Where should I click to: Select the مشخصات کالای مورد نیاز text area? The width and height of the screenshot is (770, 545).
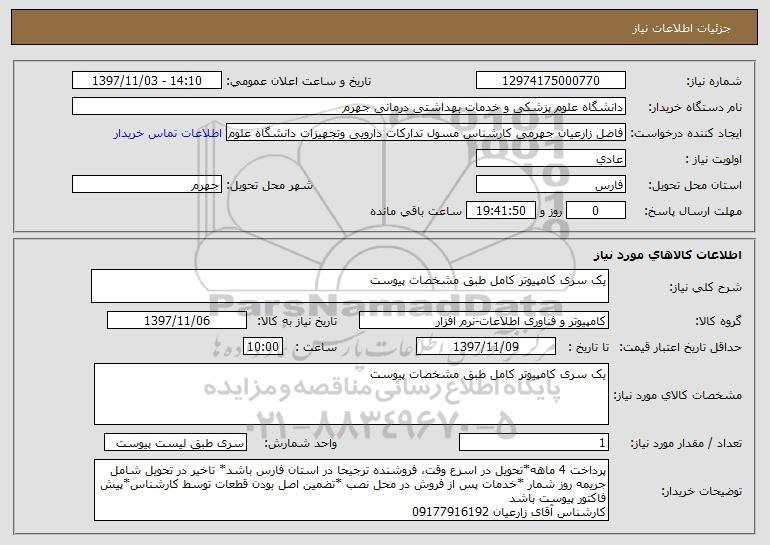pos(351,394)
